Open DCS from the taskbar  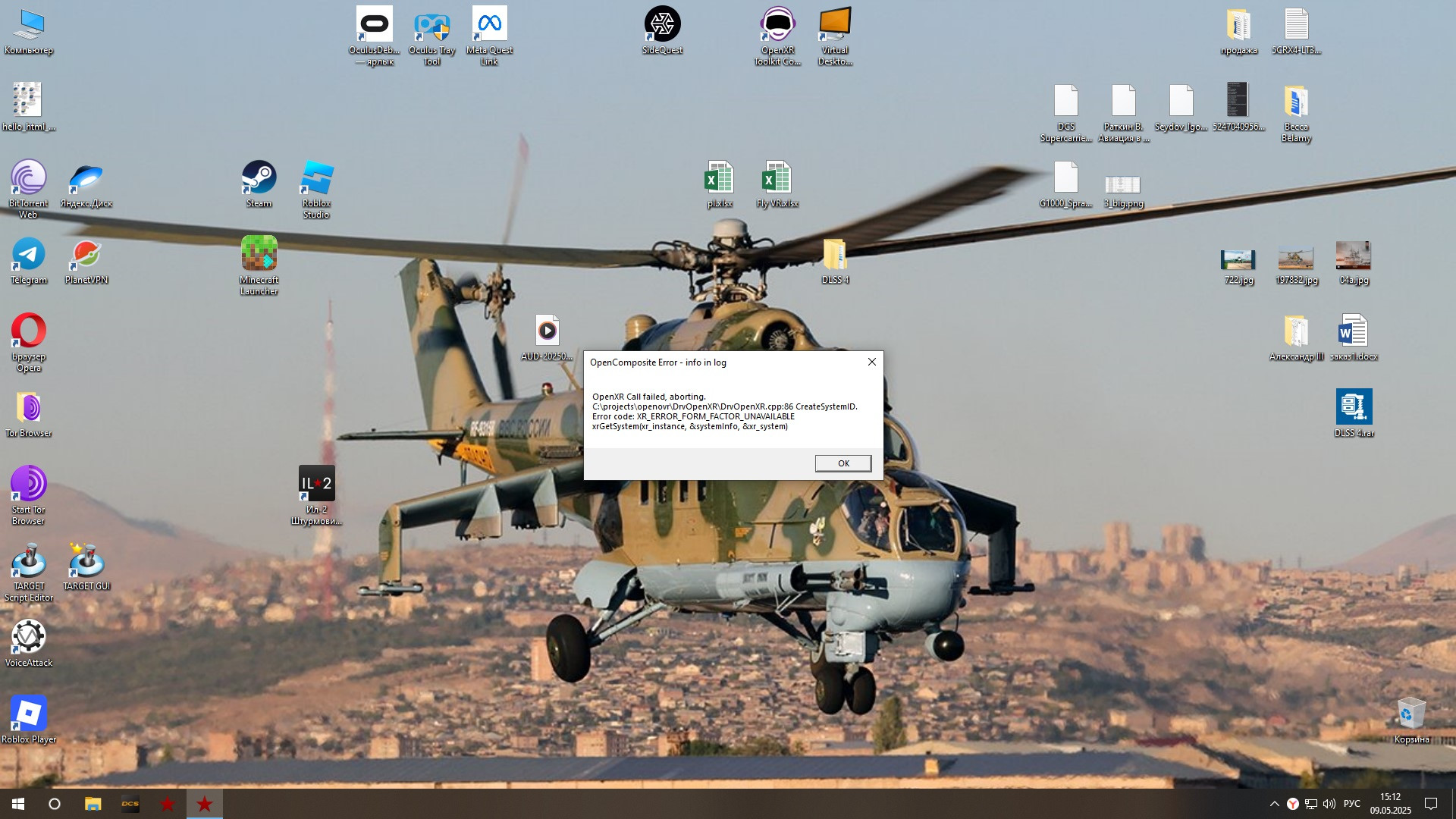pos(130,804)
